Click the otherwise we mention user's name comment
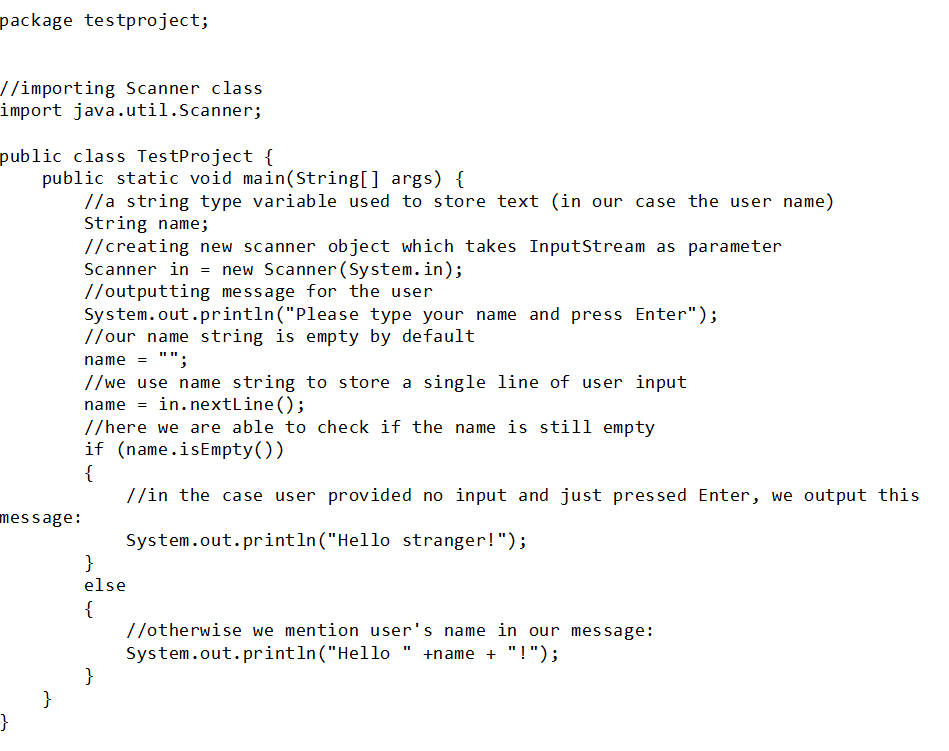The width and height of the screenshot is (949, 751). [x=390, y=631]
